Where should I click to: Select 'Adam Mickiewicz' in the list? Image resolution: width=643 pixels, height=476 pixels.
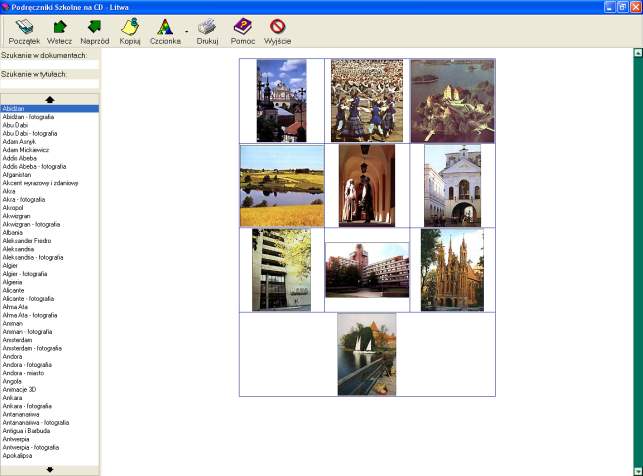(x=25, y=150)
